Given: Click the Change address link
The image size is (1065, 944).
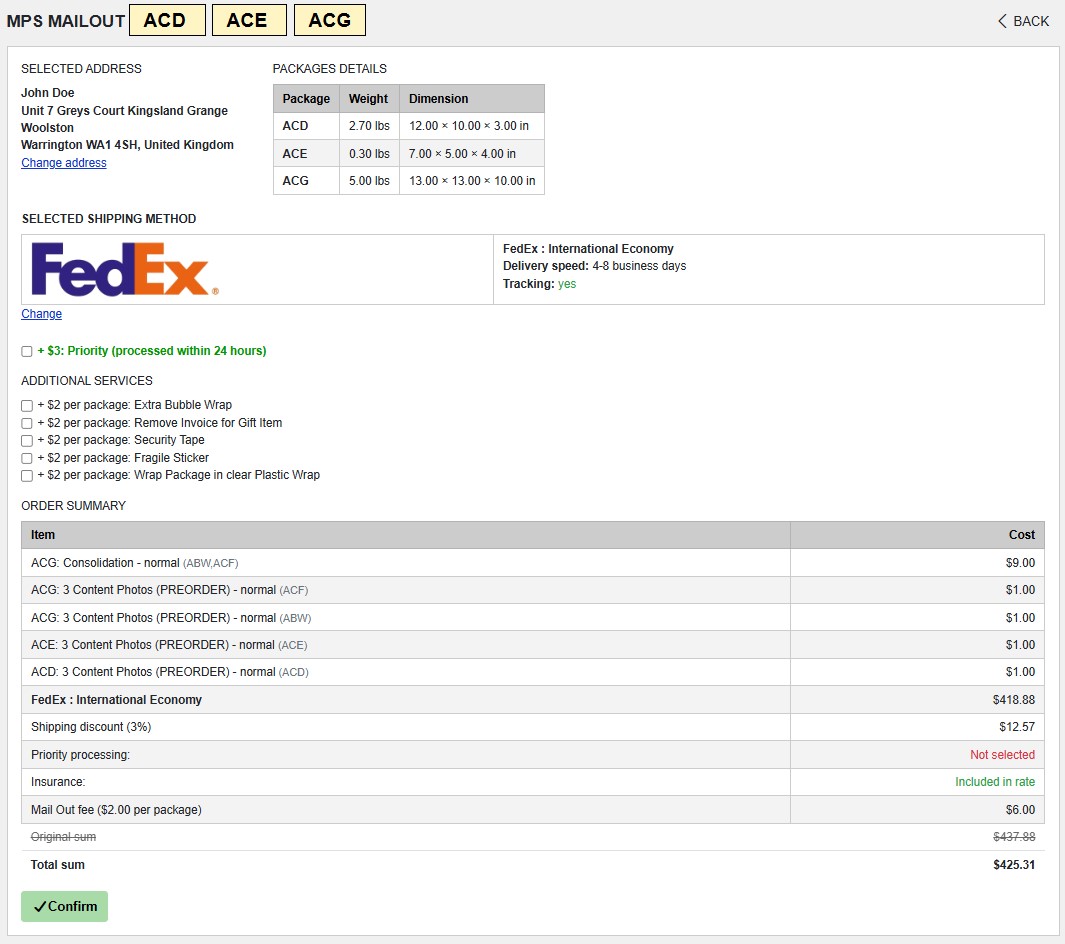Looking at the screenshot, I should coord(64,163).
